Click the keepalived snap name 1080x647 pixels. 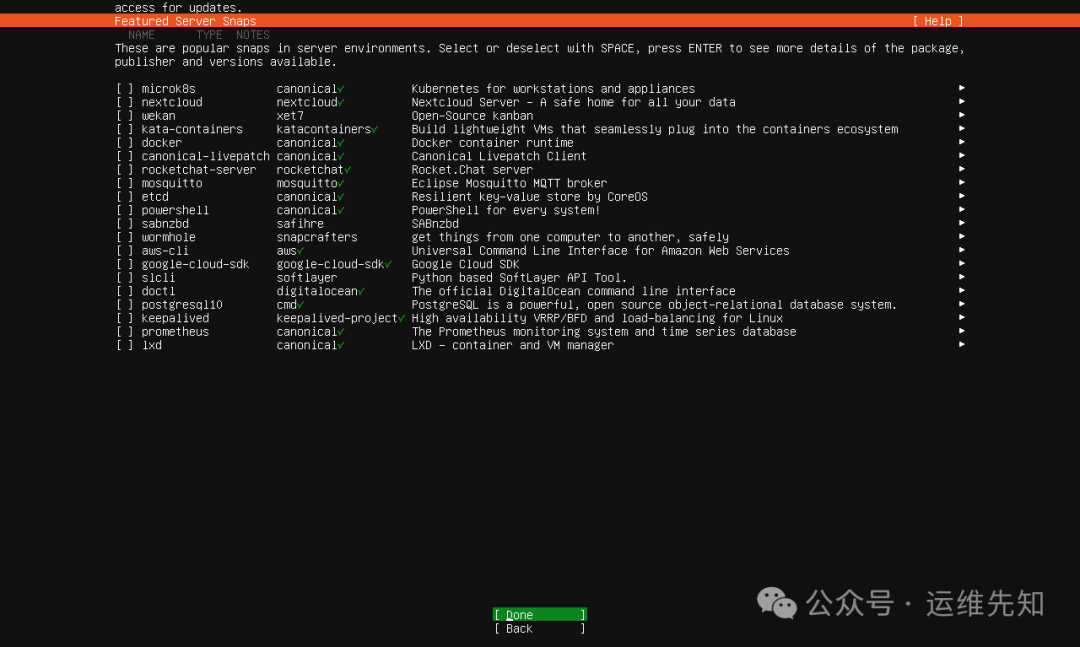pyautogui.click(x=175, y=318)
